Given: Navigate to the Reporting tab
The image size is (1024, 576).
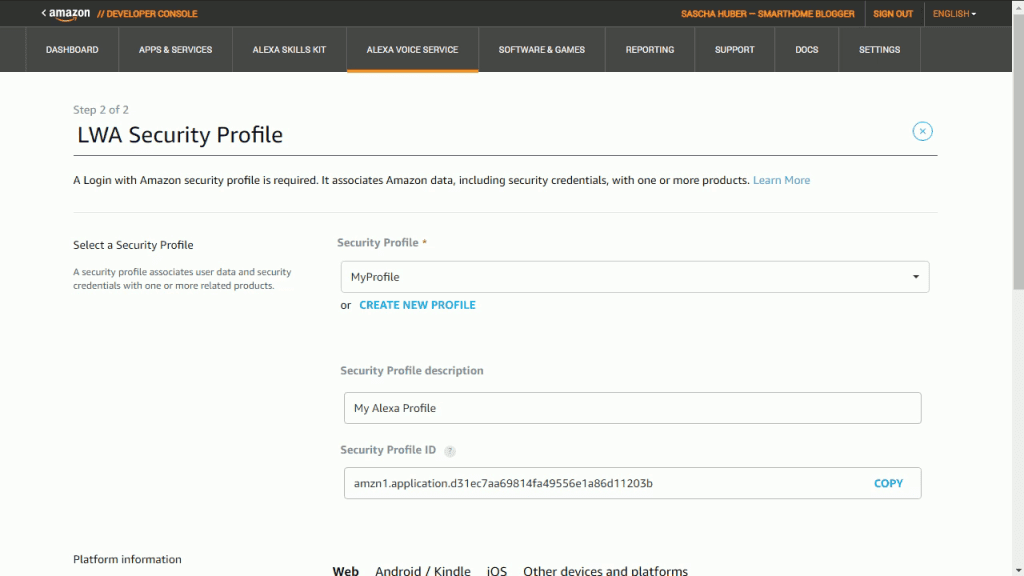Looking at the screenshot, I should coord(650,50).
